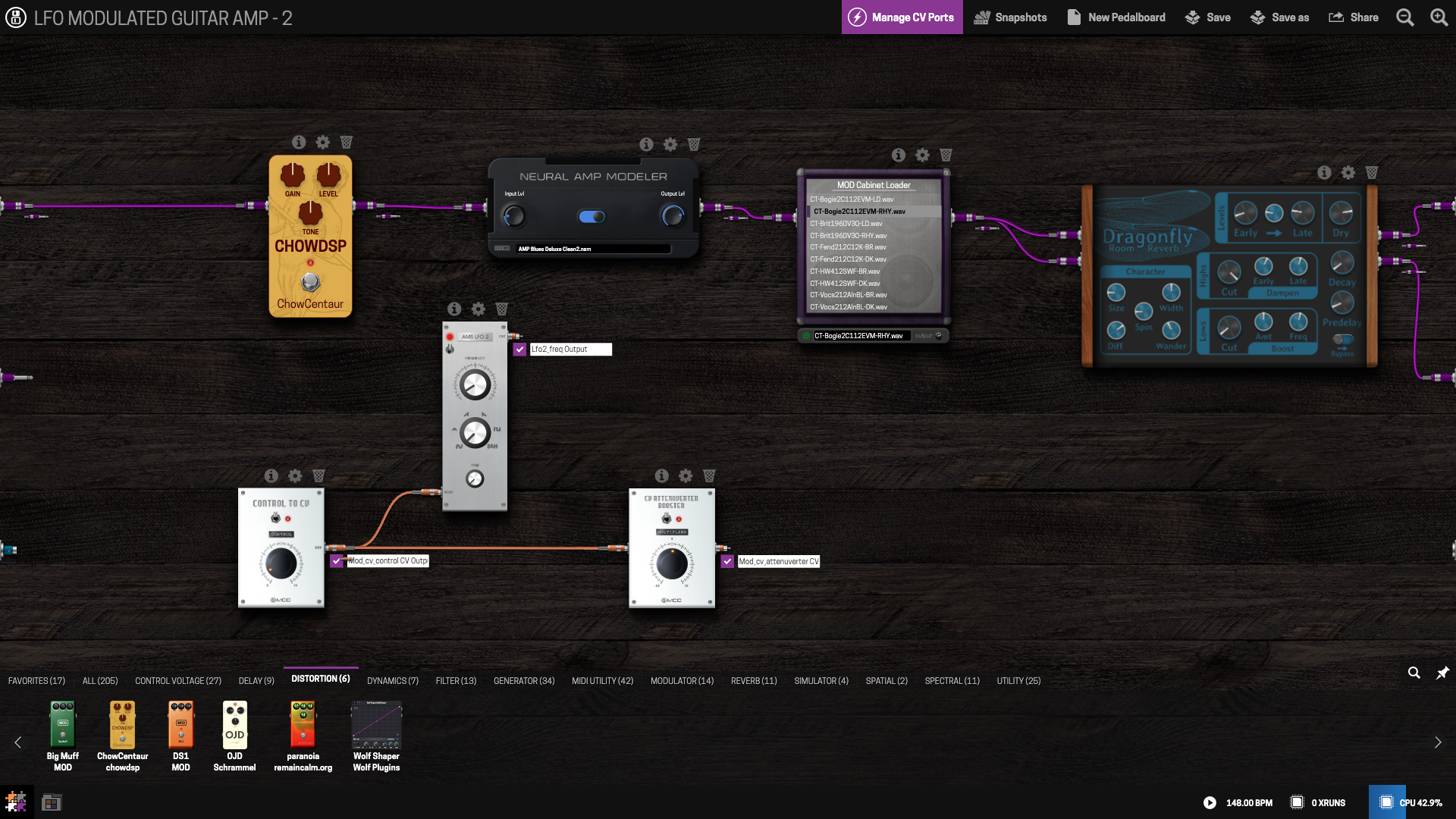Click the Snapshots button

(1010, 17)
